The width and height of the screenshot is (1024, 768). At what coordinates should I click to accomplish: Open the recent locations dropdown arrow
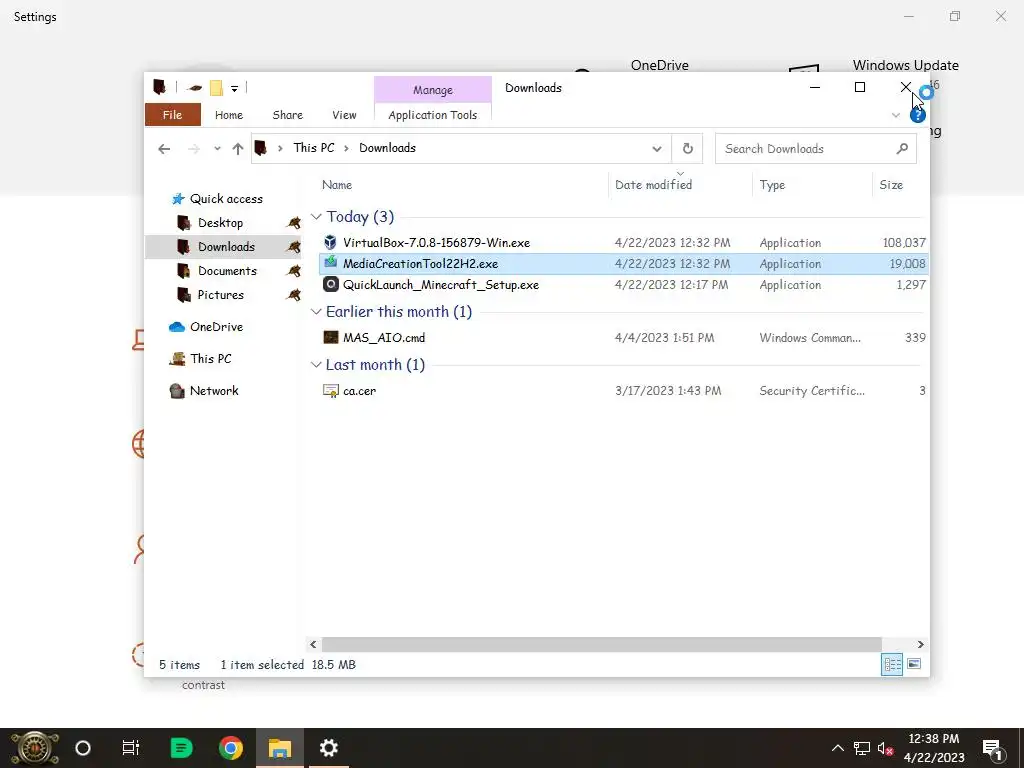pyautogui.click(x=217, y=149)
